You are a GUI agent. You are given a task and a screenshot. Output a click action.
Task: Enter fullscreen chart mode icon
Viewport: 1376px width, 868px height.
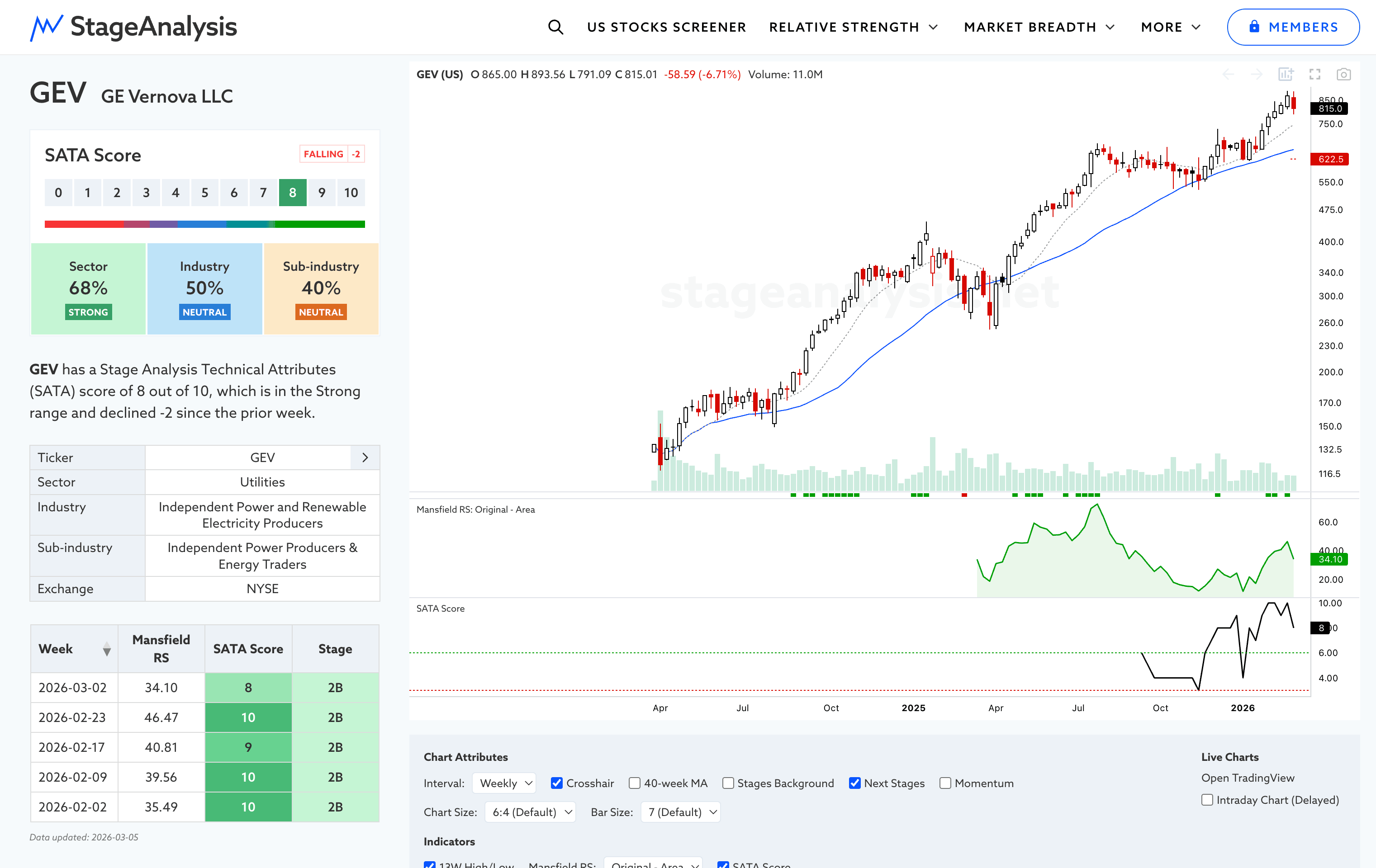[x=1315, y=74]
